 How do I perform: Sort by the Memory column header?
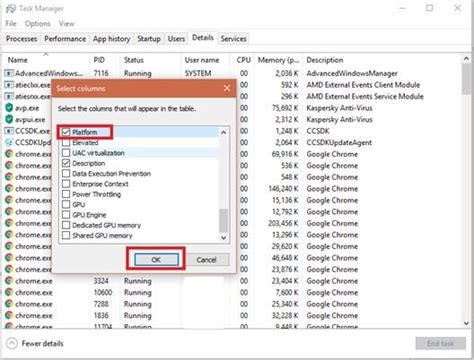tap(278, 60)
